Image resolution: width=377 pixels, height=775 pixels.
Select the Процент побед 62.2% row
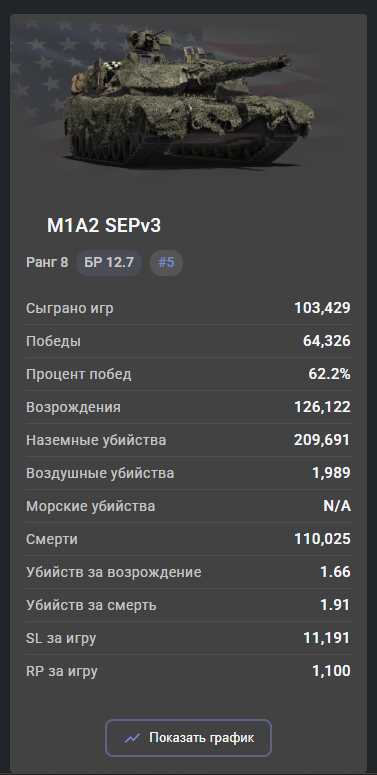(188, 374)
